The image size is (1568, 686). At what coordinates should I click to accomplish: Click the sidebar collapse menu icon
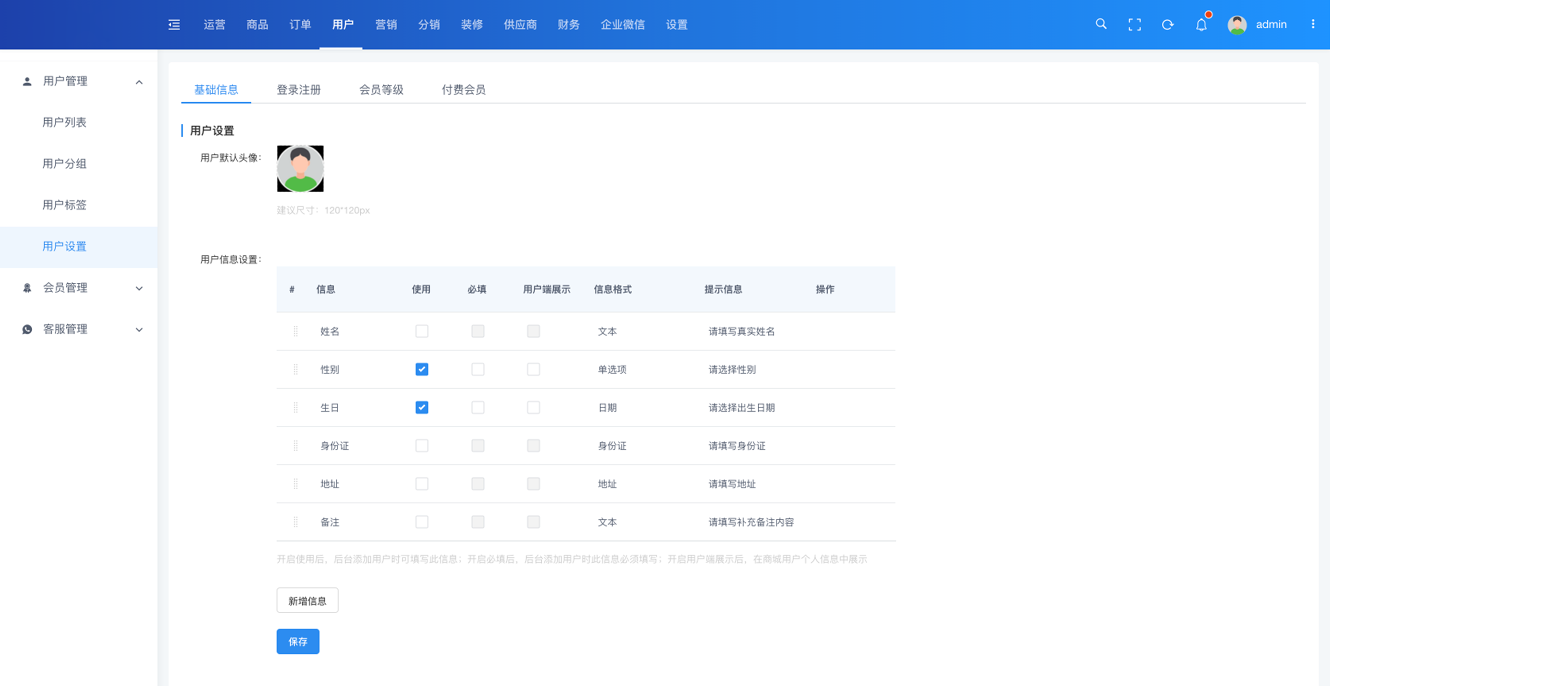coord(174,25)
